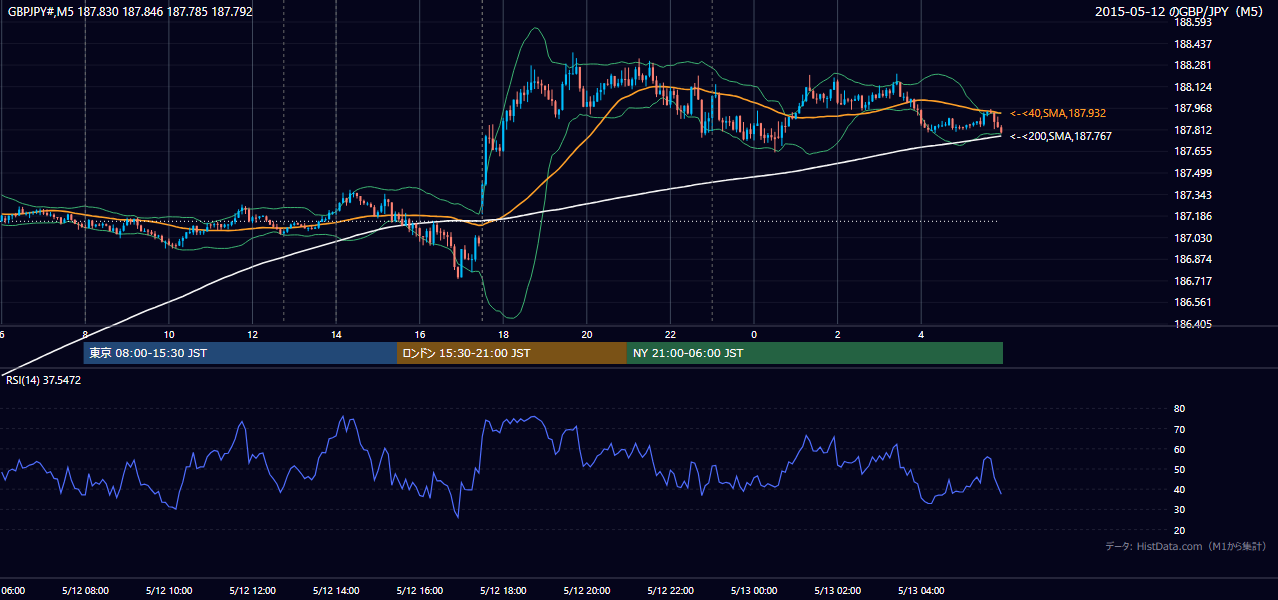Click price axis label 187.186

[x=1192, y=216]
